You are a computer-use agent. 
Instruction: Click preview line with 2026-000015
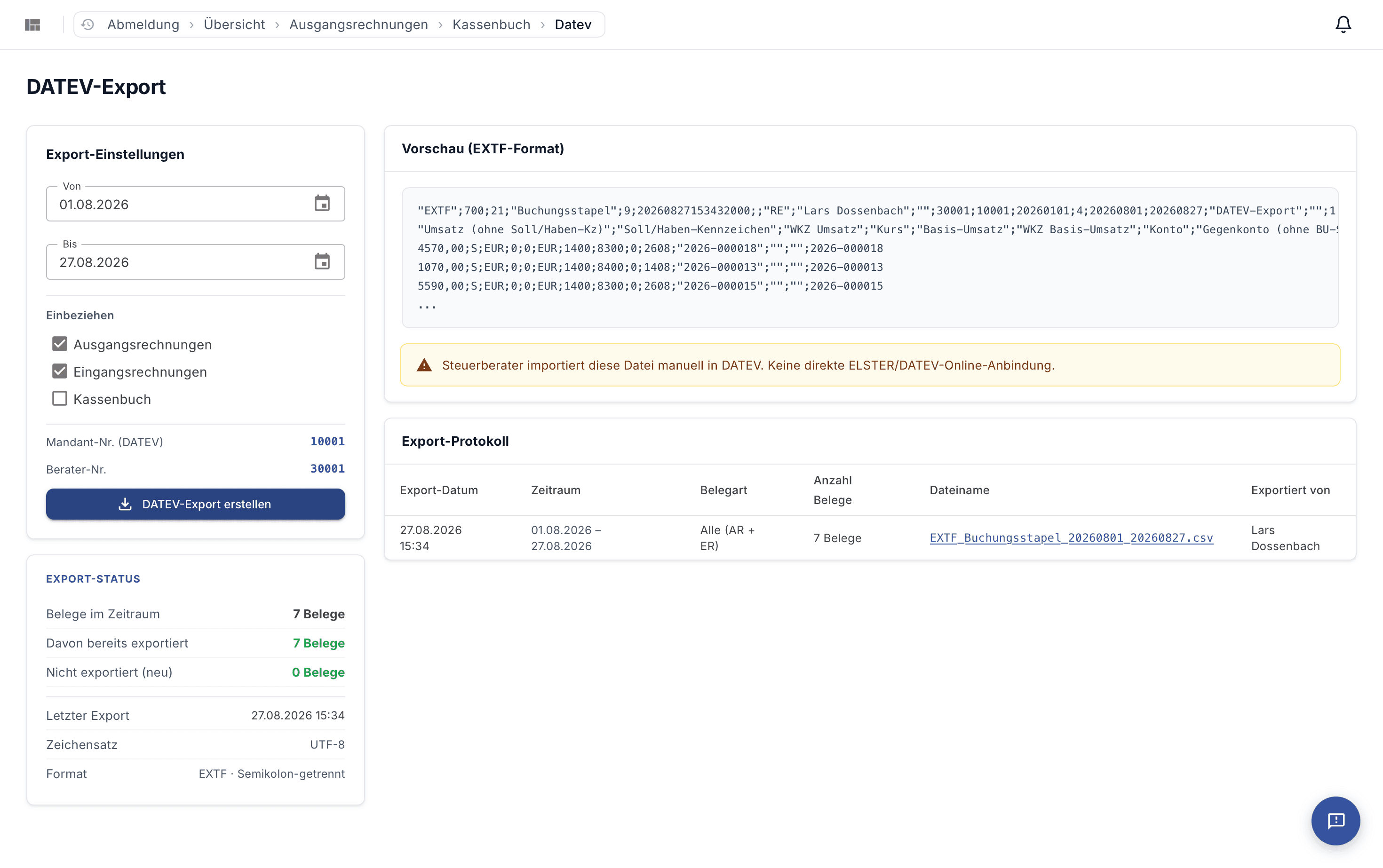click(650, 286)
